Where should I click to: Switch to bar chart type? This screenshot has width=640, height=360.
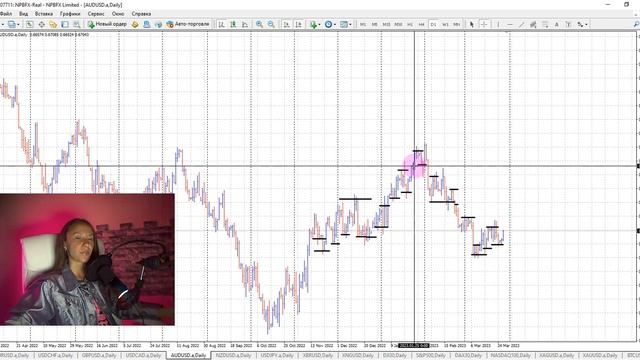pos(221,24)
